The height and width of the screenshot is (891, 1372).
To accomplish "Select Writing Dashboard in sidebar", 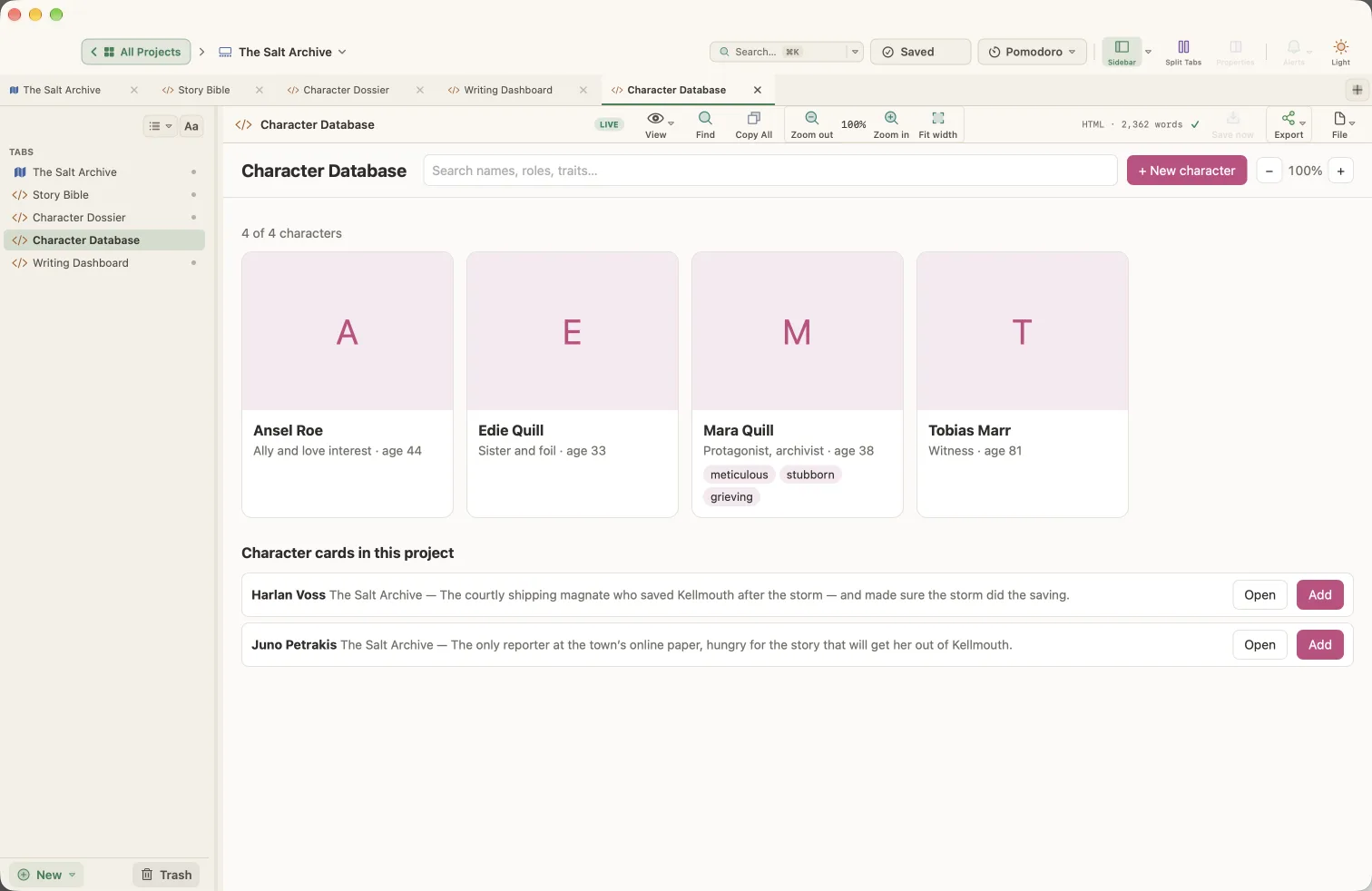I will (x=104, y=263).
